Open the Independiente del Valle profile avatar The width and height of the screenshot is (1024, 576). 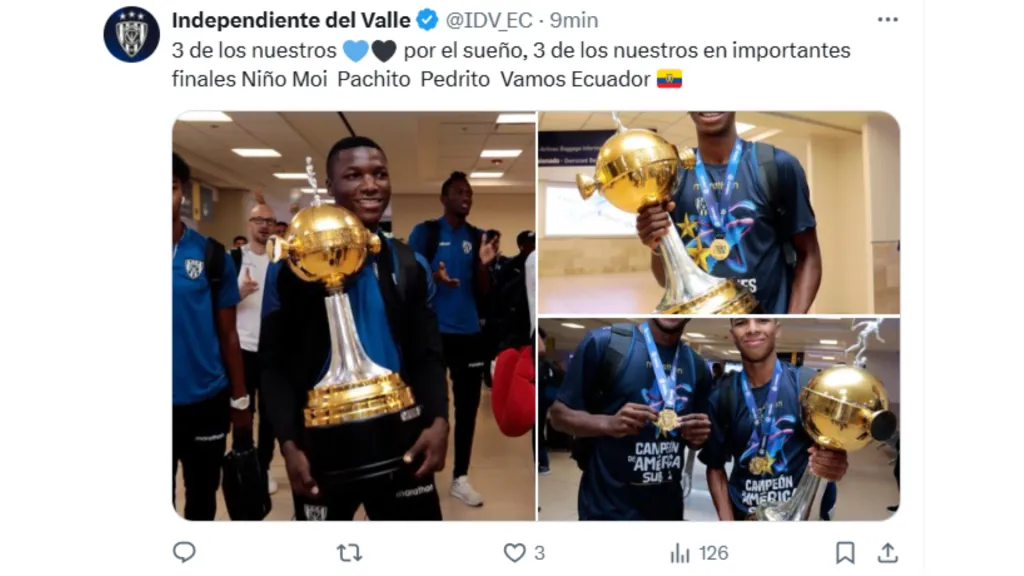(131, 34)
